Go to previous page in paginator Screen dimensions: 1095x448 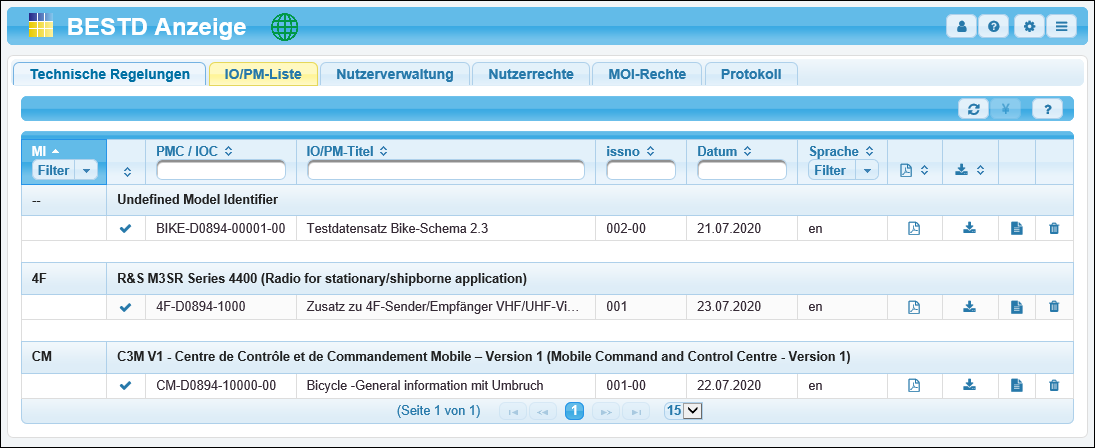tap(543, 411)
